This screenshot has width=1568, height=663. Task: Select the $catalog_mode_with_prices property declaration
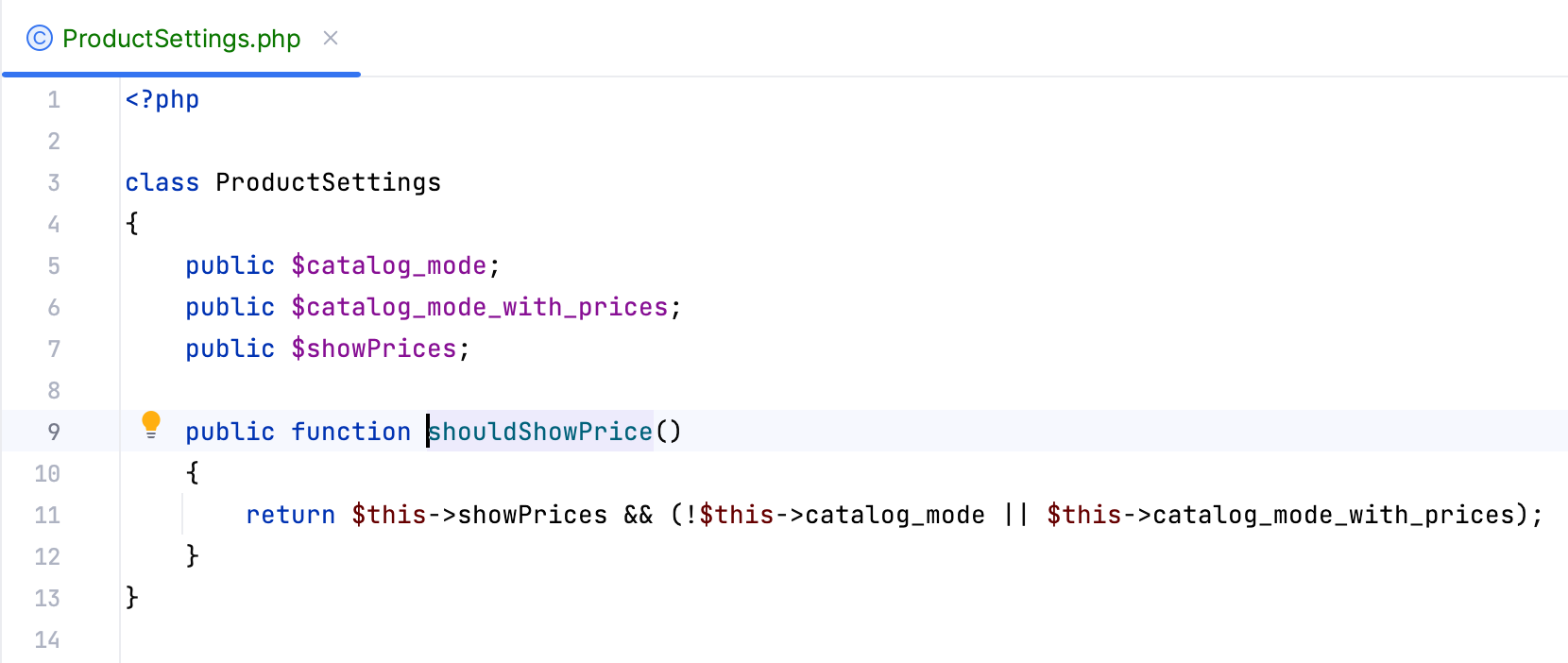tap(484, 307)
